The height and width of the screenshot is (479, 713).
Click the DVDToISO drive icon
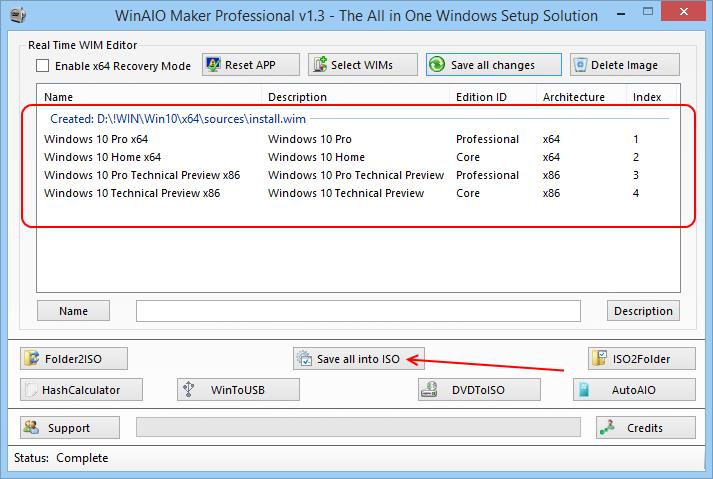(429, 389)
